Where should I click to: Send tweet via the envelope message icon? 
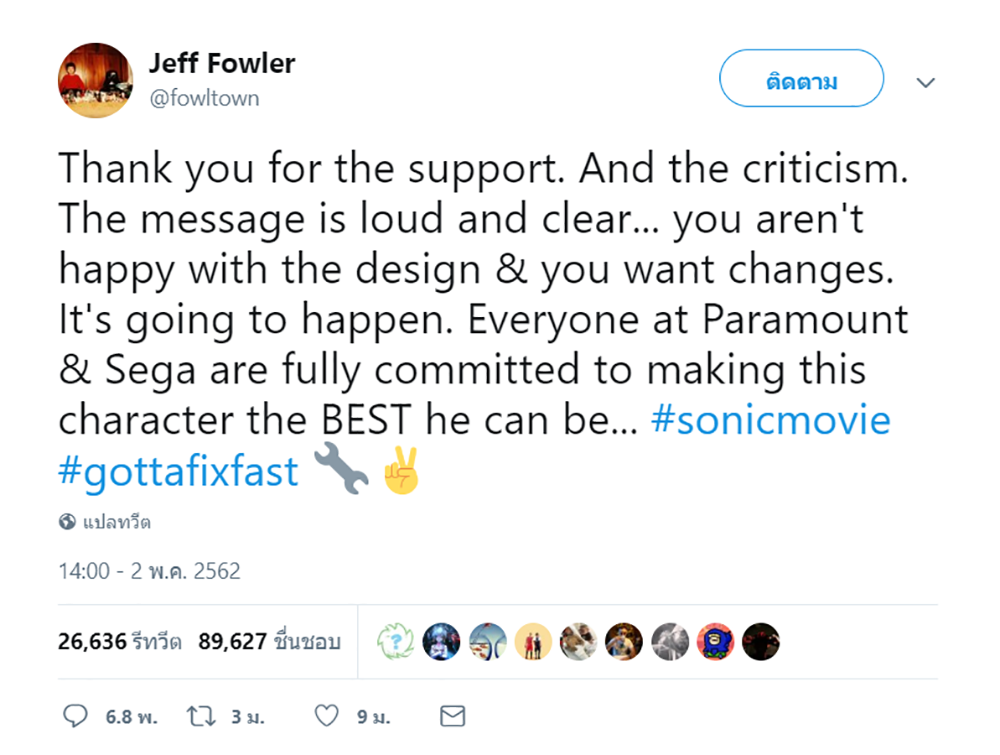point(453,716)
